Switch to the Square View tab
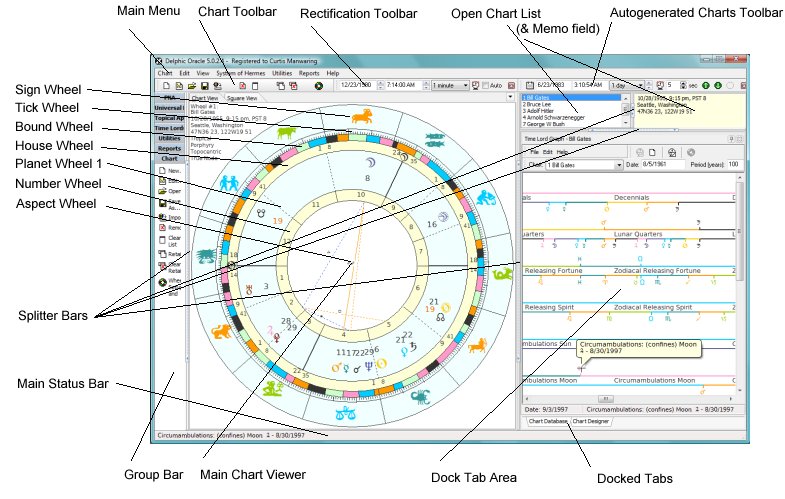The image size is (785, 499). click(x=242, y=98)
